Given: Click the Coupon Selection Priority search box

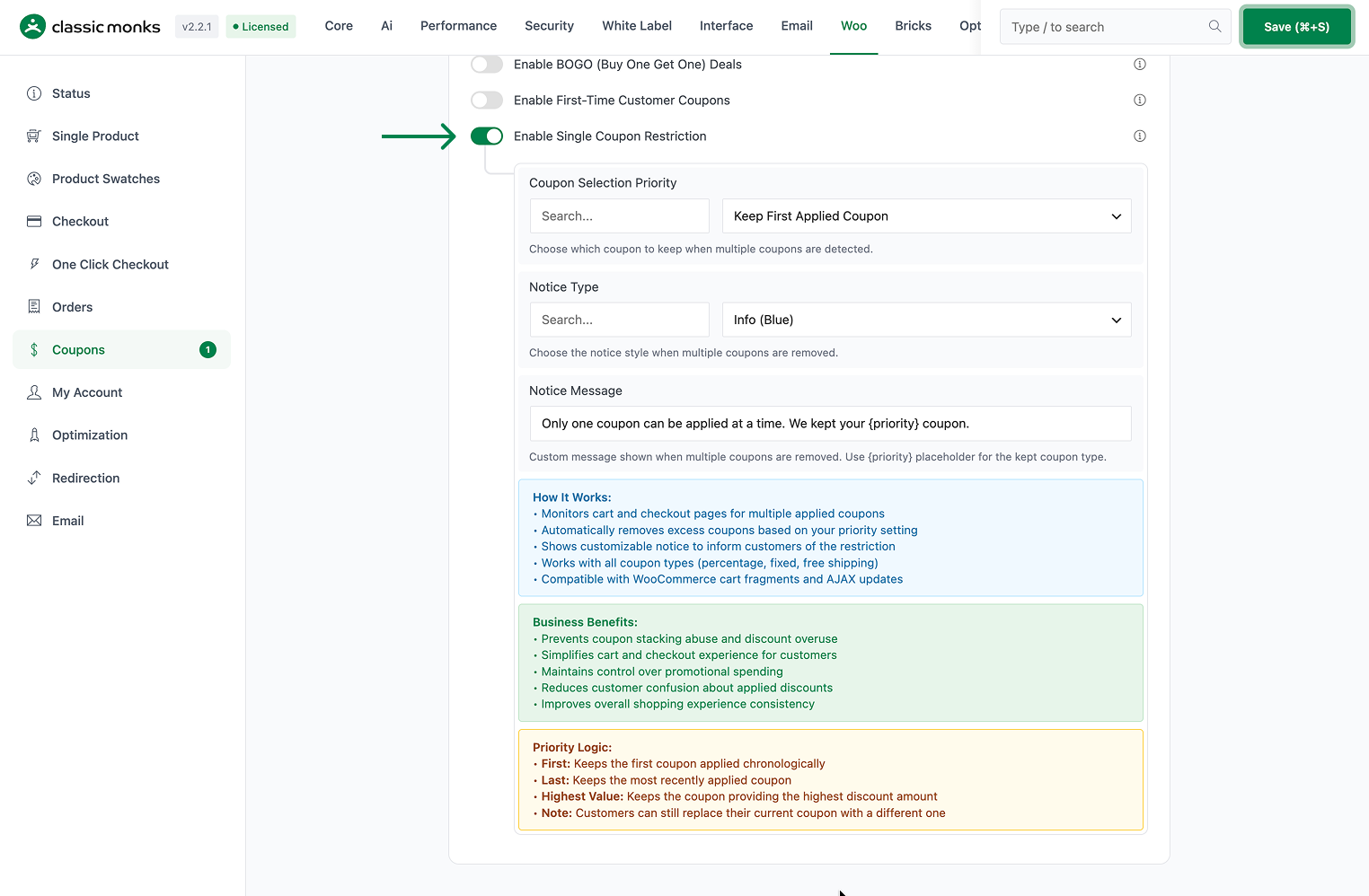Looking at the screenshot, I should click(620, 216).
